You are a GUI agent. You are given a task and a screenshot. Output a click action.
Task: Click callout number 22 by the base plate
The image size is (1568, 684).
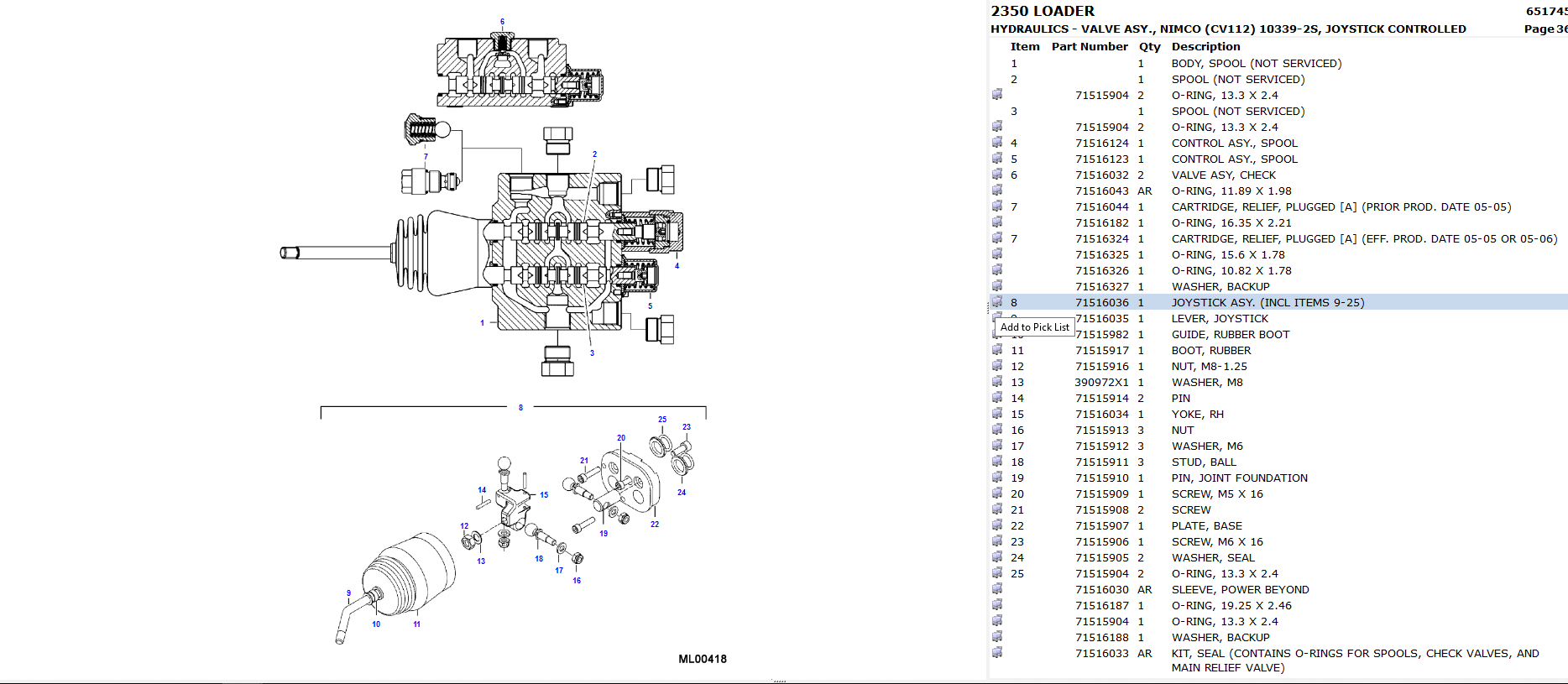(x=655, y=525)
